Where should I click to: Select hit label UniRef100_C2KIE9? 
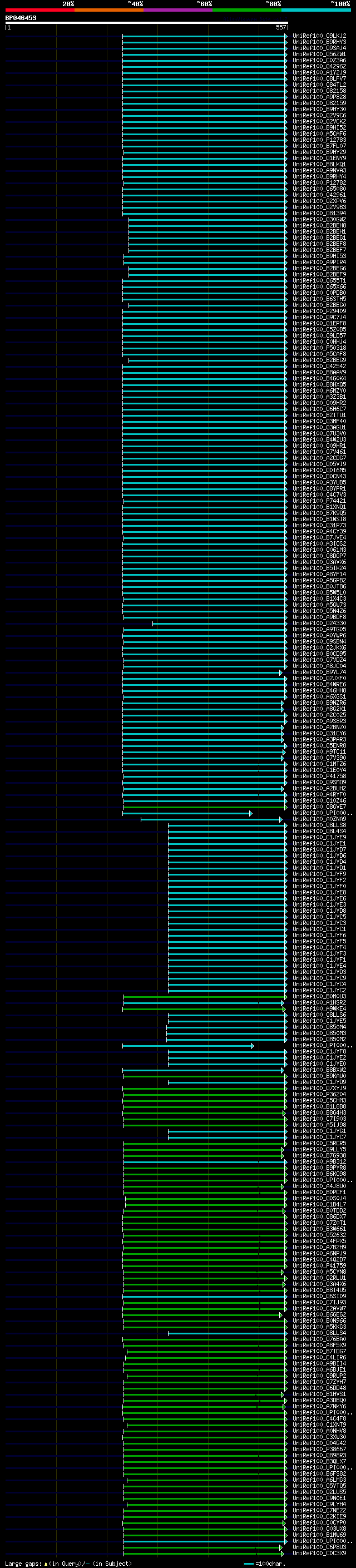click(x=319, y=1517)
